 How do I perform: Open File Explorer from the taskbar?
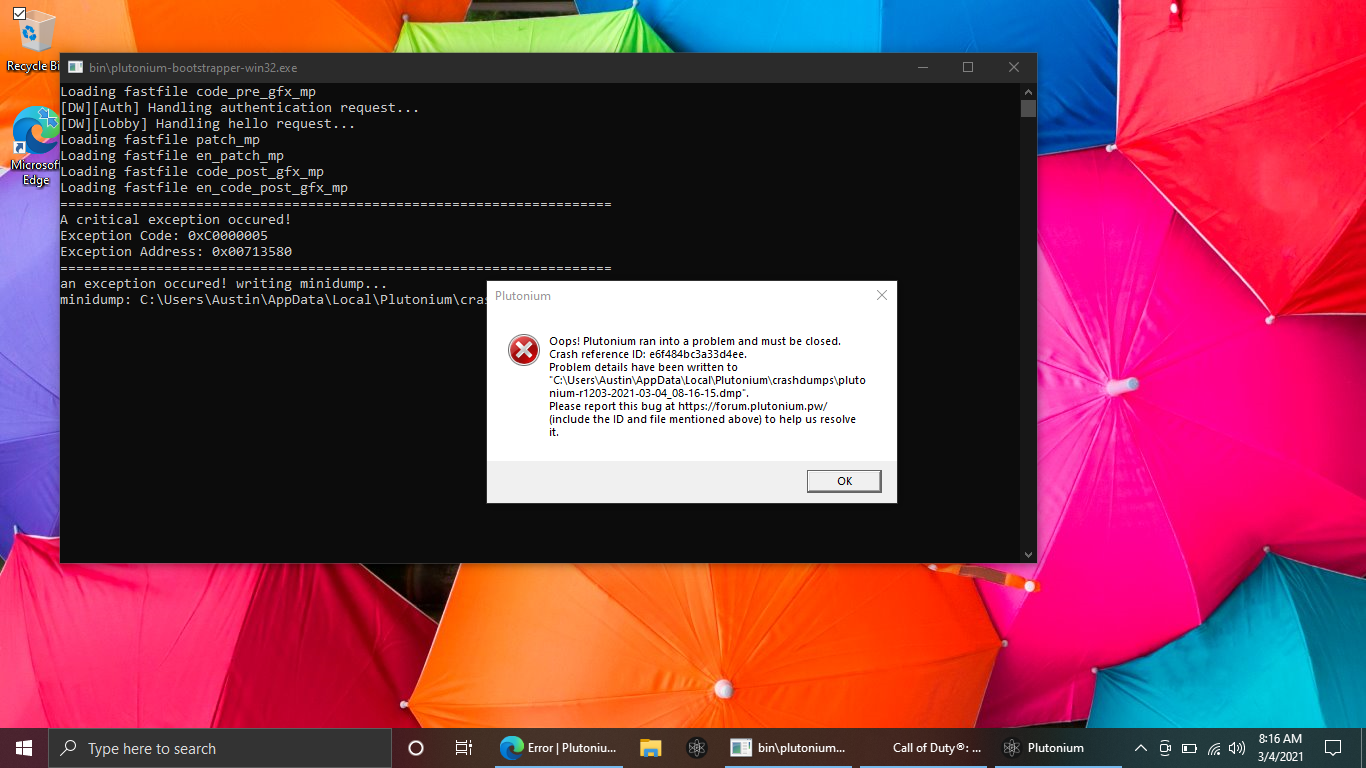coord(651,748)
